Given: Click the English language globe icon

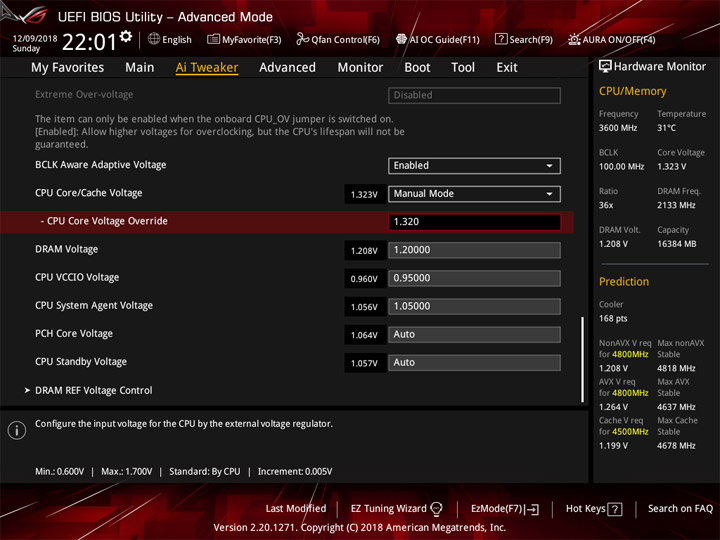Looking at the screenshot, I should pos(154,39).
